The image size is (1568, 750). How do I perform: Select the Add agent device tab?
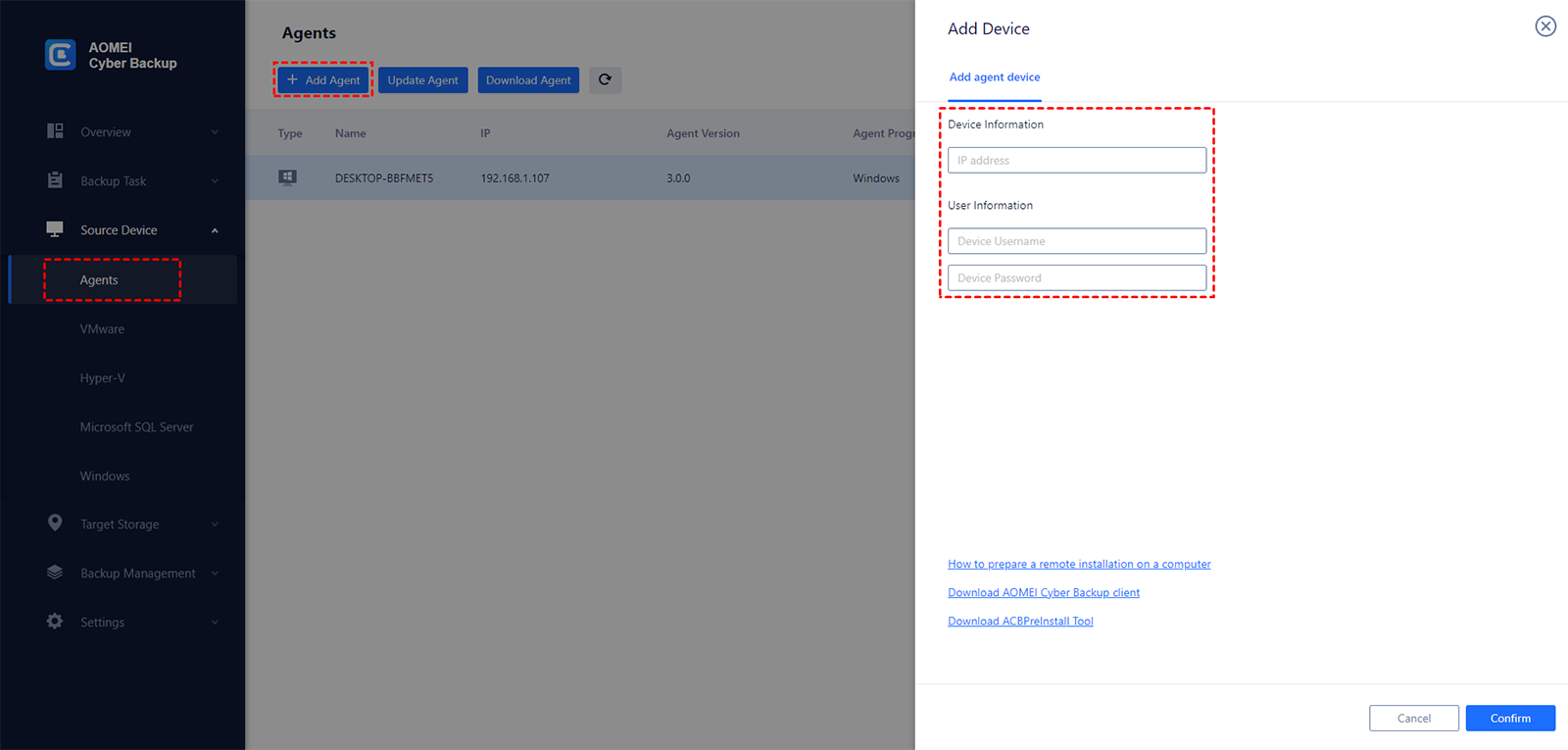coord(995,77)
